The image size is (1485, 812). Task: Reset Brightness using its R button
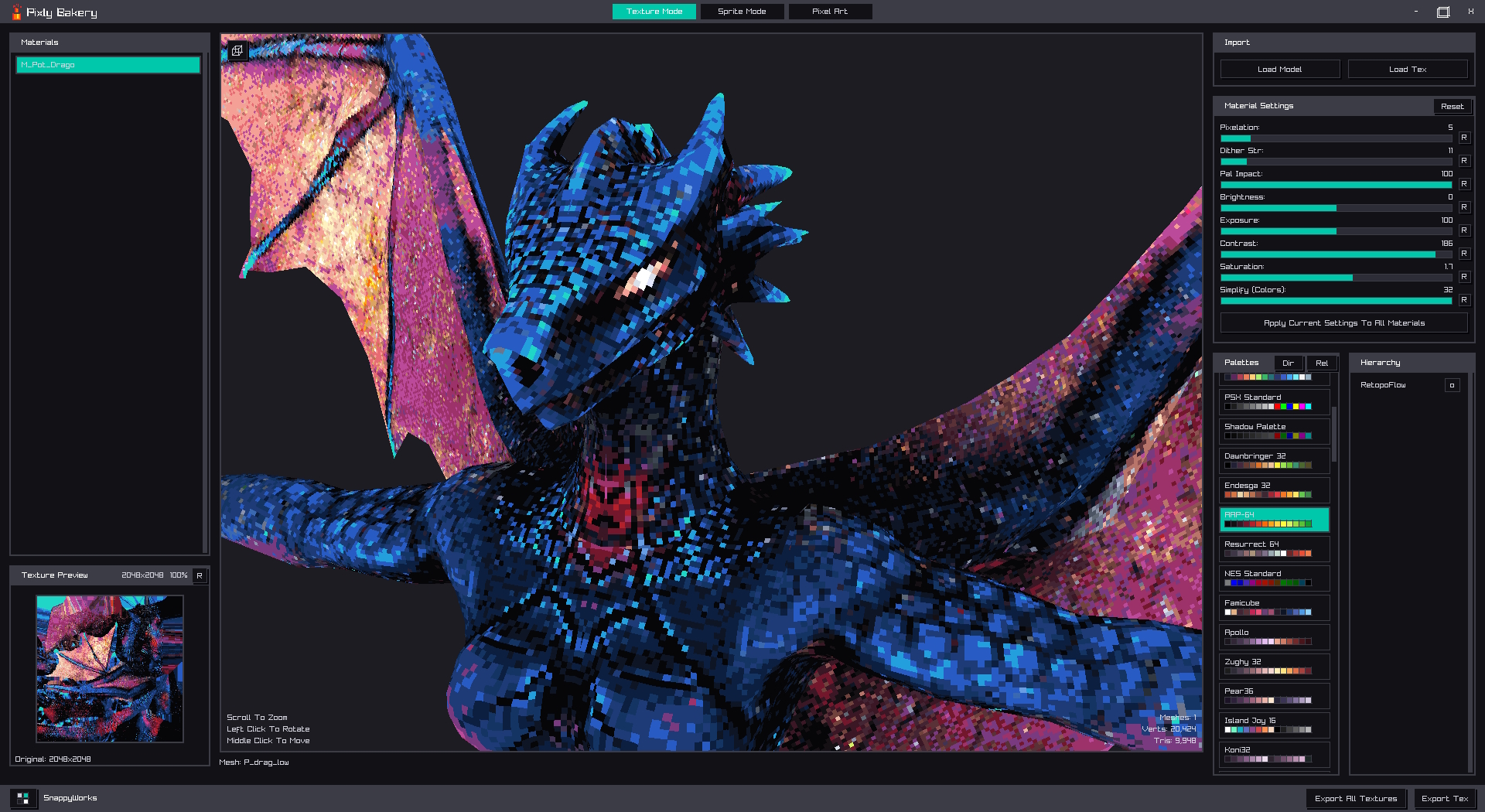click(1463, 207)
